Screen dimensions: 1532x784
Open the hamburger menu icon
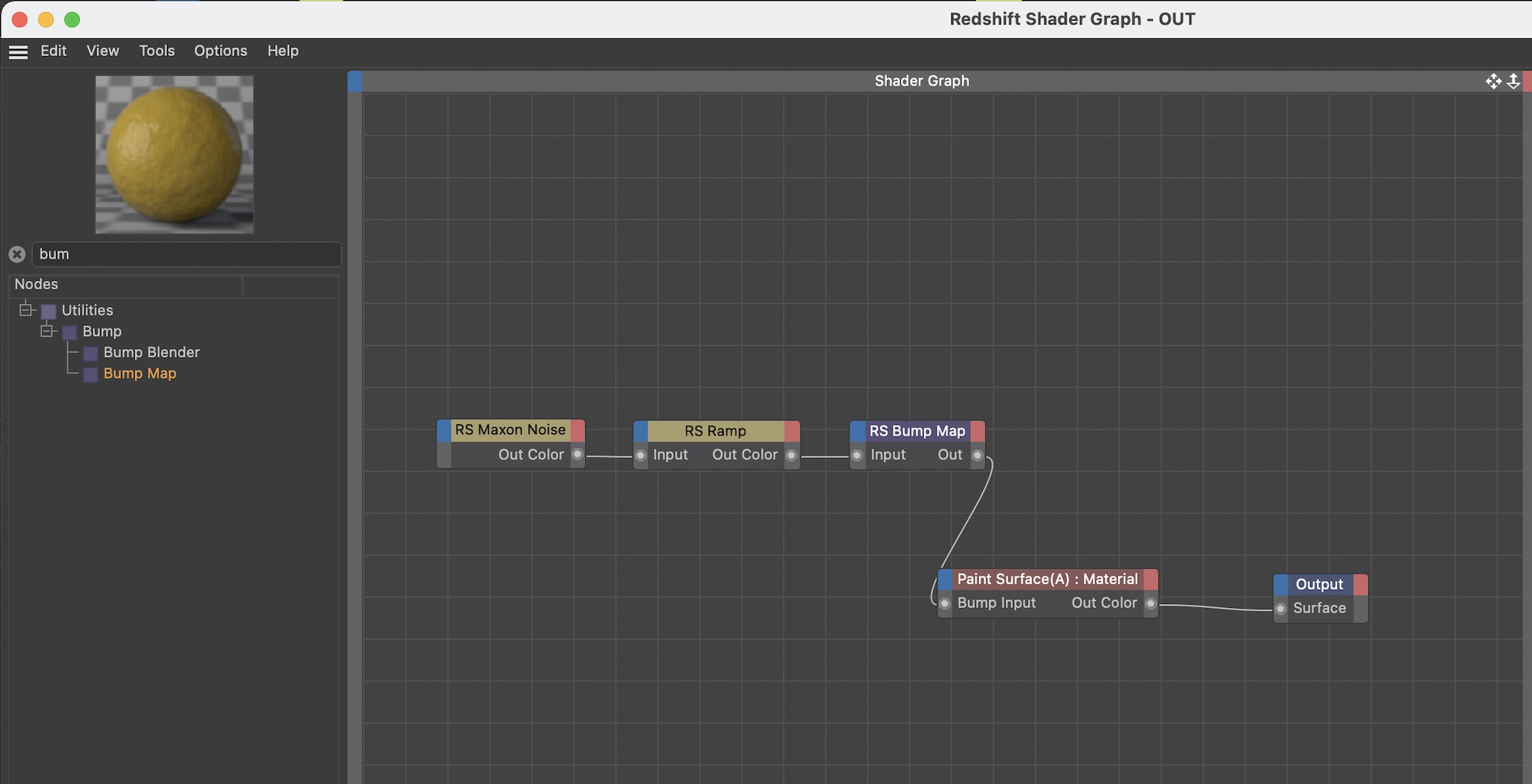(x=18, y=51)
